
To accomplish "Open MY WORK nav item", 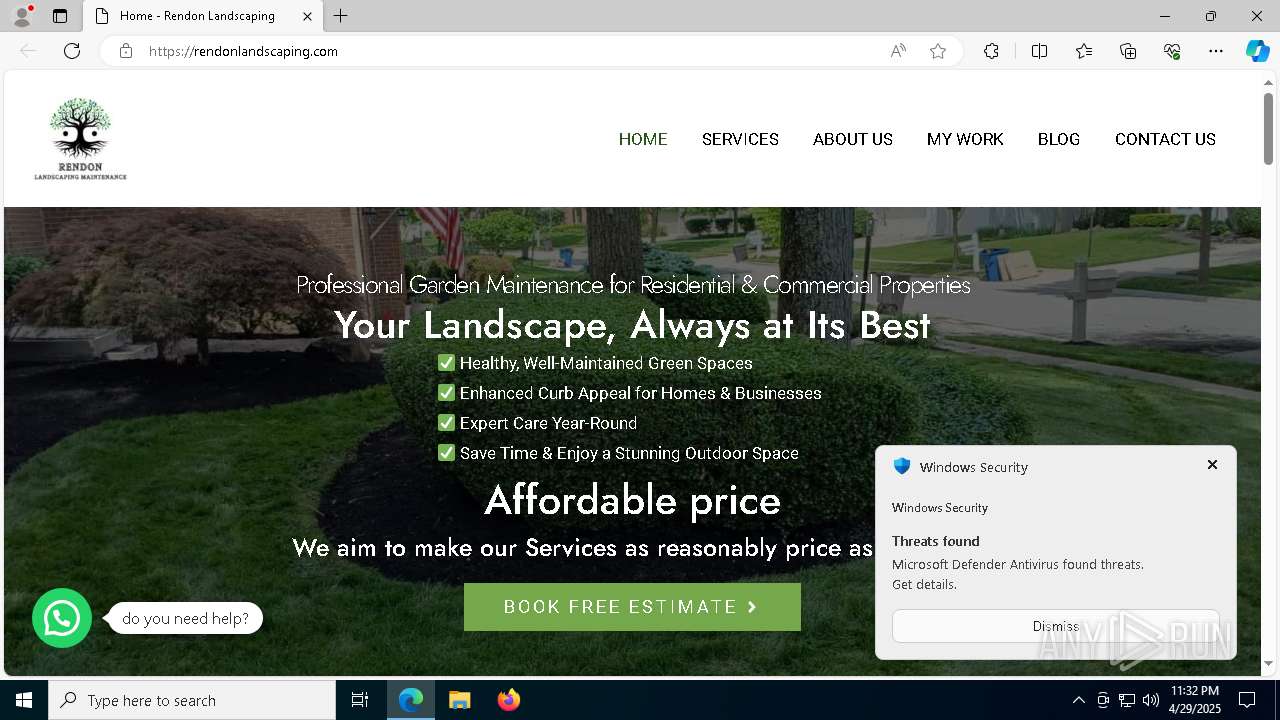I will tap(965, 139).
